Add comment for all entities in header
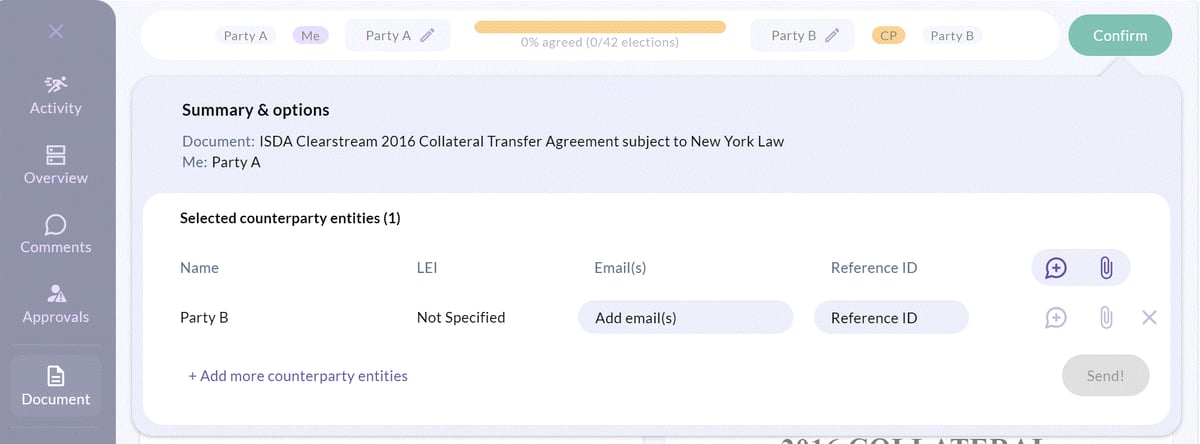The width and height of the screenshot is (1200, 444). (x=1056, y=268)
